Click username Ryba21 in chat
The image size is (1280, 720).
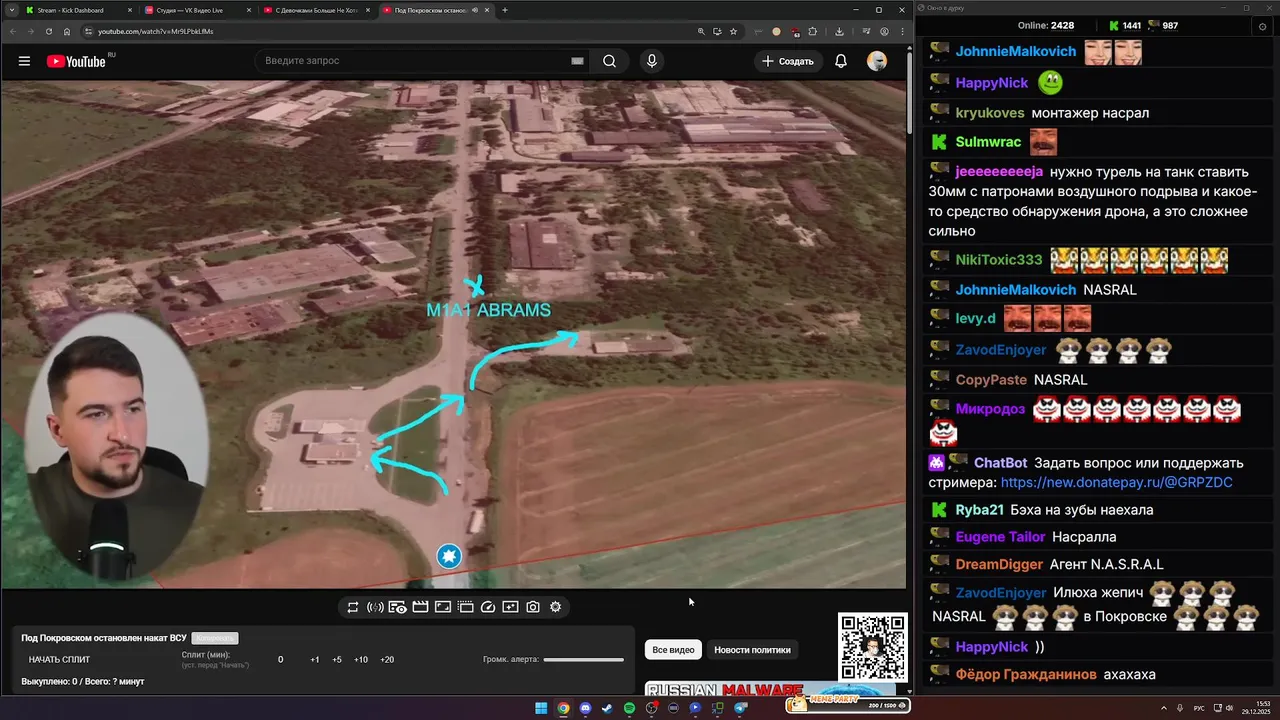(x=979, y=509)
